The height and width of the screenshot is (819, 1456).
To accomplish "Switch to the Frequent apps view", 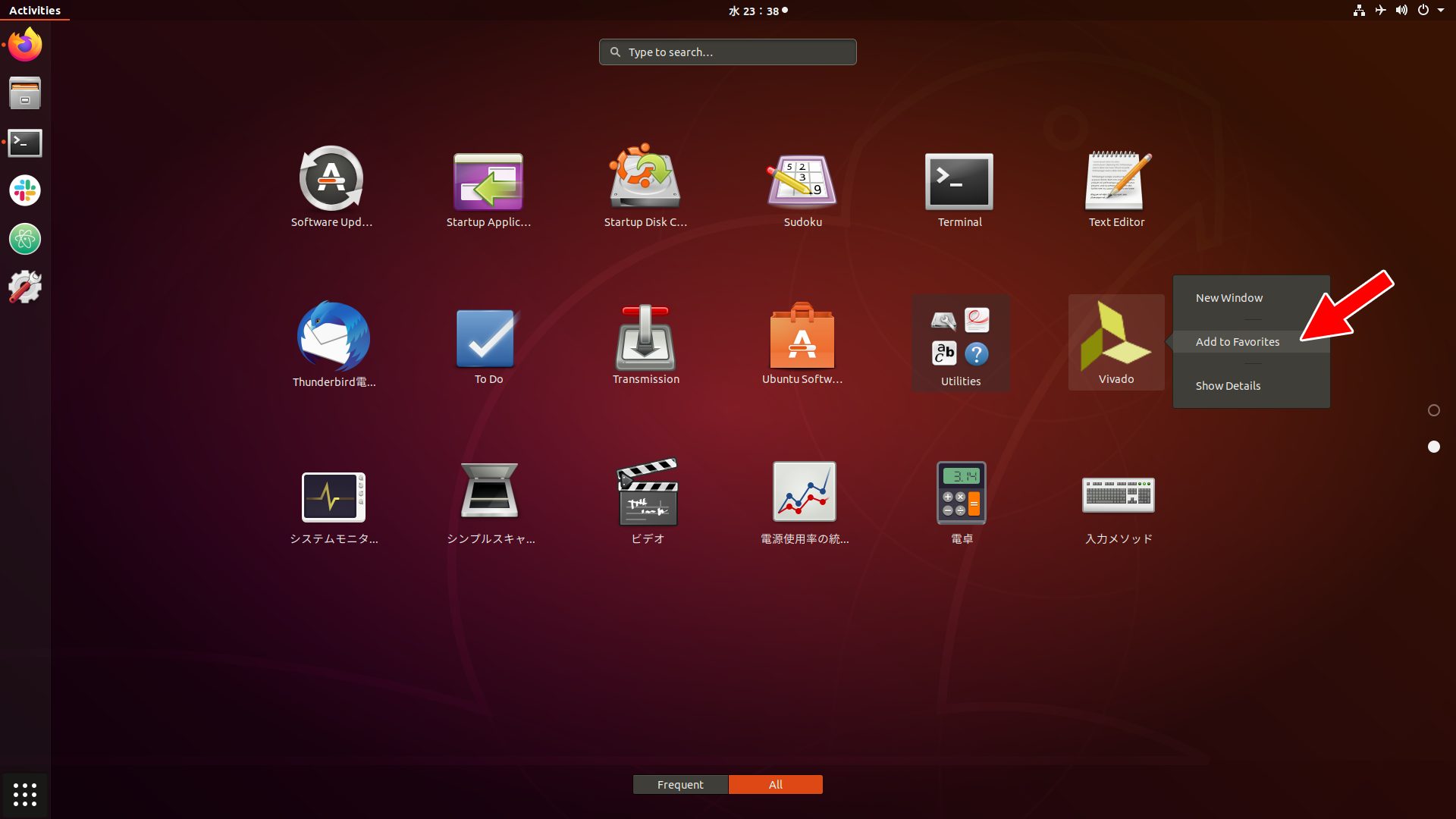I will pyautogui.click(x=680, y=784).
